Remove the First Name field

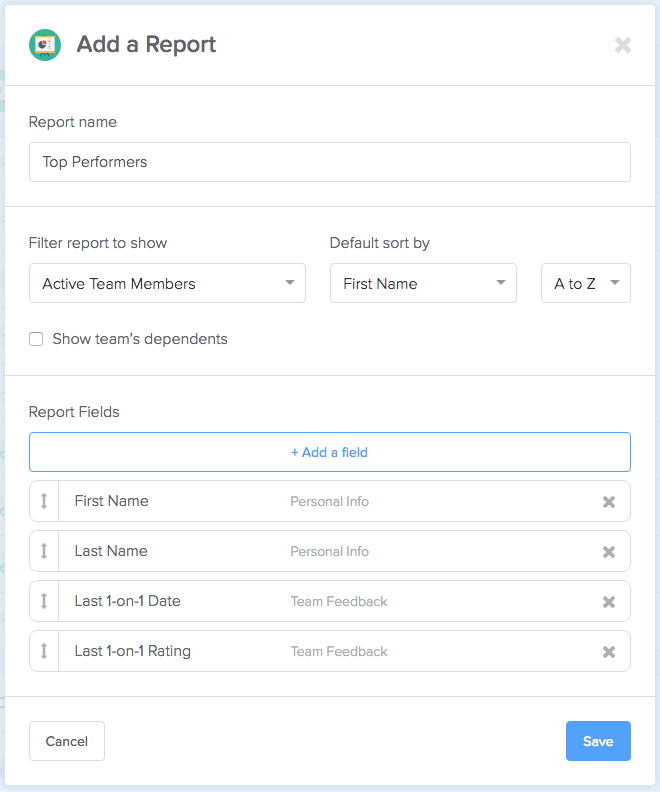[x=609, y=502]
